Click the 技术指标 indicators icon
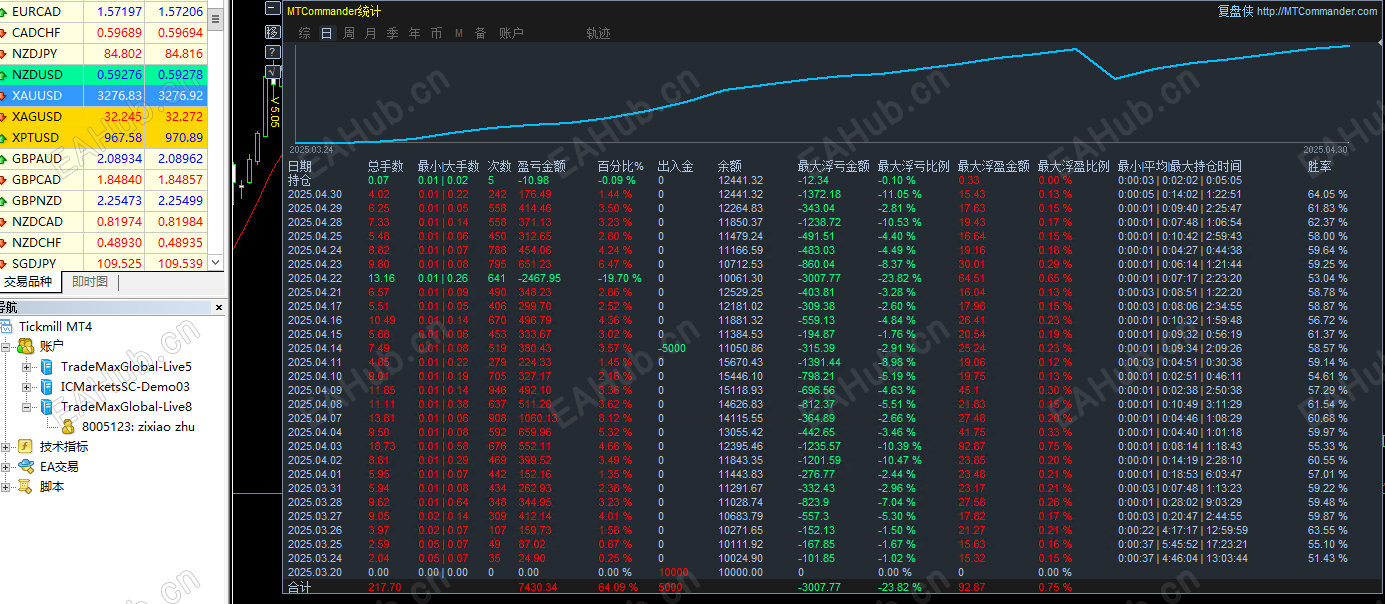Screen dimensions: 1385x604 25,446
